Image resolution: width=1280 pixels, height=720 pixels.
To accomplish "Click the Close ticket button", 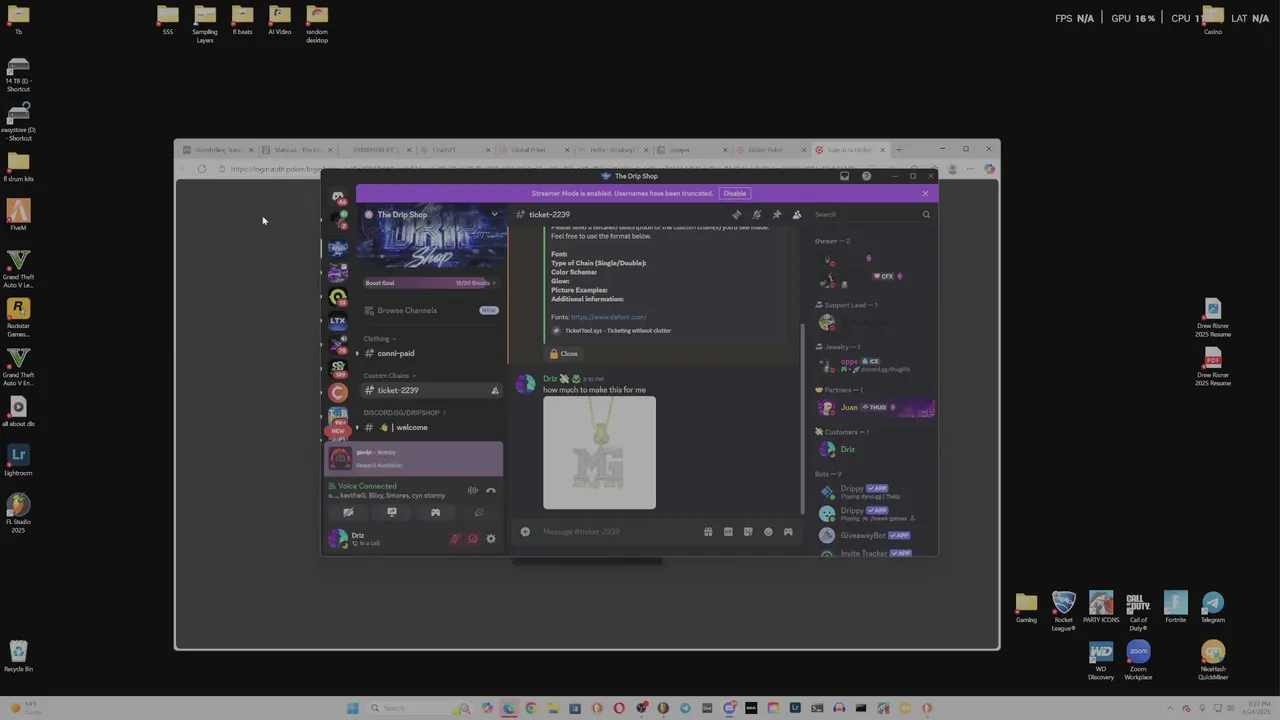I will [564, 354].
